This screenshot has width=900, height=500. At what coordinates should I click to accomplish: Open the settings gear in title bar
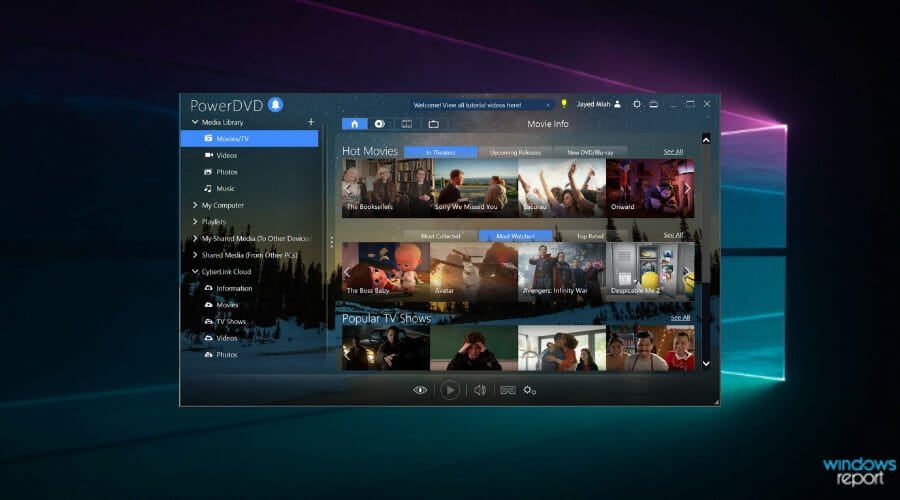pyautogui.click(x=637, y=104)
